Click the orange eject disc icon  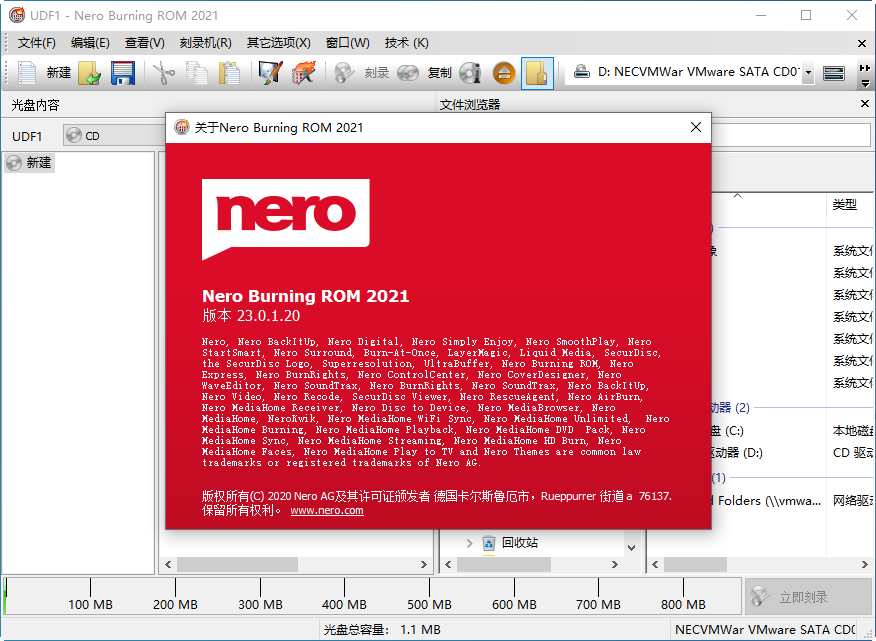504,73
